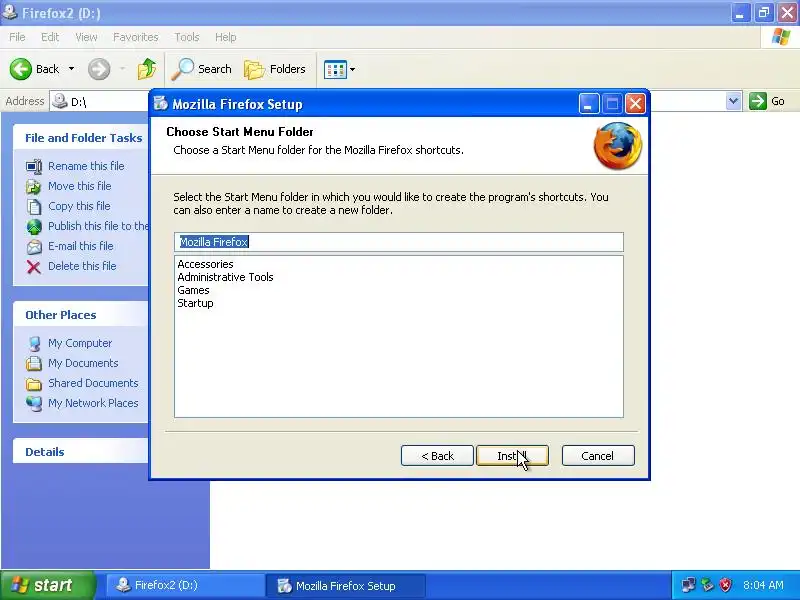Screen dimensions: 800x600
Task: Click the Windows Start button
Action: [48, 585]
